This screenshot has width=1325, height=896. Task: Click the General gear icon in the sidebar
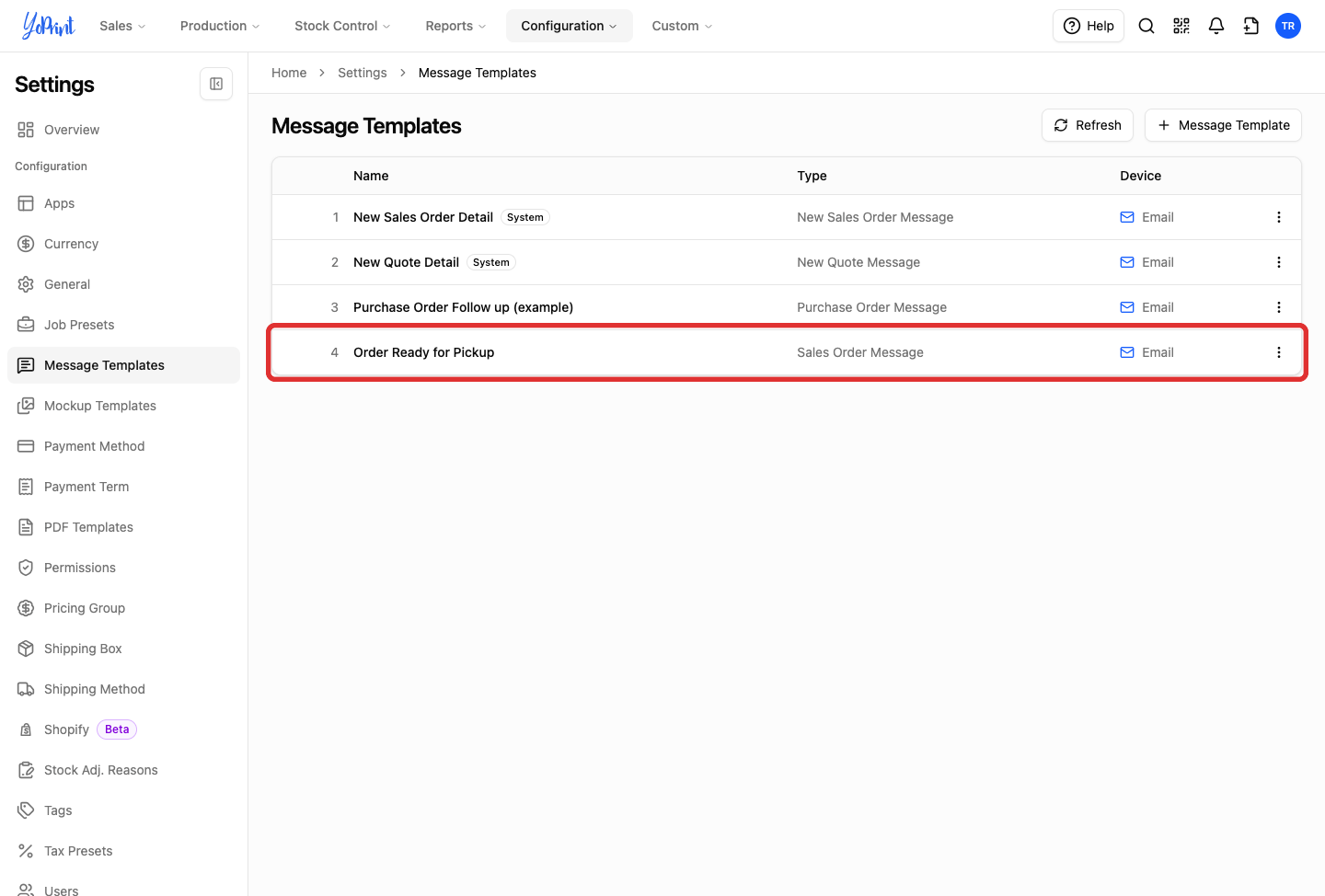click(26, 284)
